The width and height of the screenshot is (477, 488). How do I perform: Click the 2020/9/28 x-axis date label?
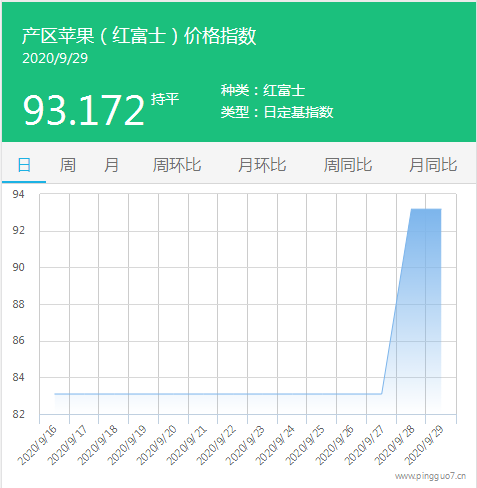tap(395, 445)
